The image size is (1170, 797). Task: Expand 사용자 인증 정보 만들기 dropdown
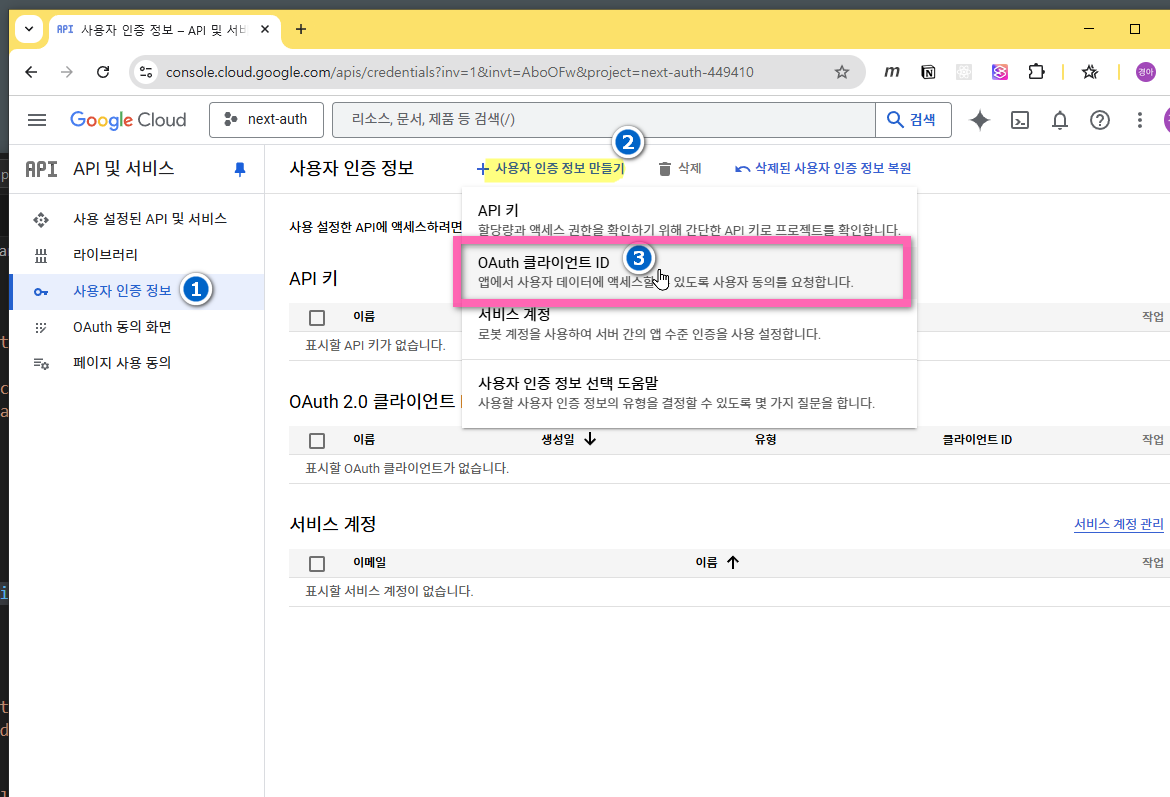pos(550,169)
